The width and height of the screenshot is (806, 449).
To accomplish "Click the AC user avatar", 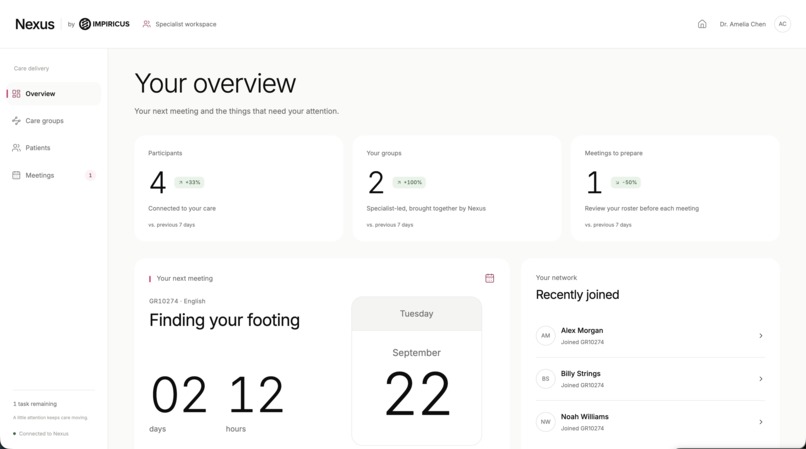I will point(782,24).
